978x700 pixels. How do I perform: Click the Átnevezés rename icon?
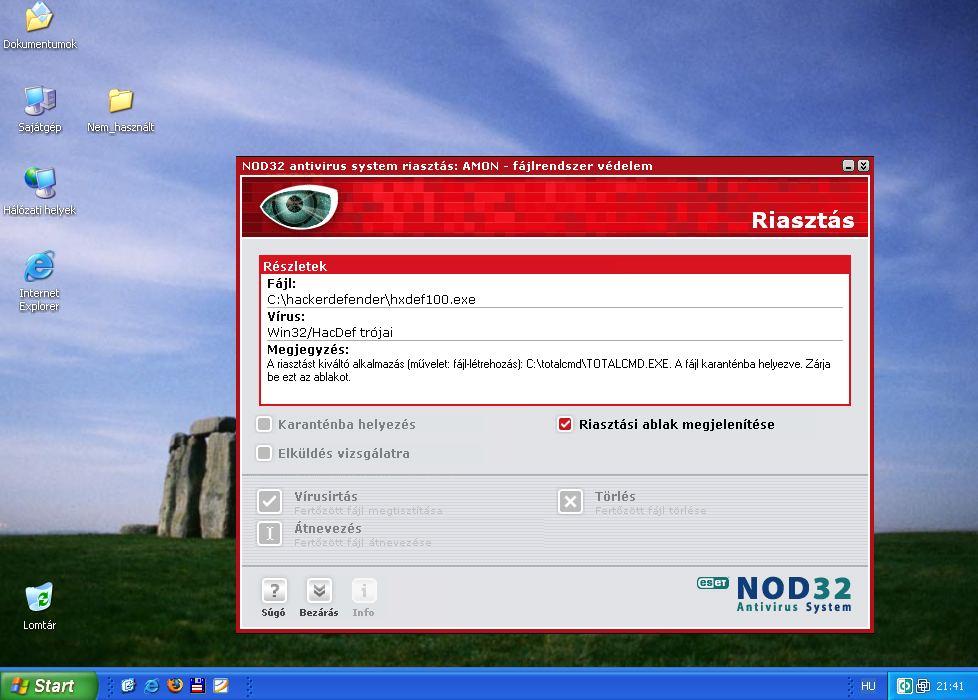(x=269, y=533)
